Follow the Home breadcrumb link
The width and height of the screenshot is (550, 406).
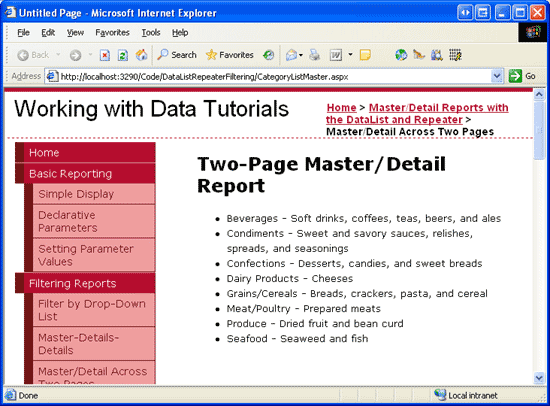pyautogui.click(x=341, y=108)
